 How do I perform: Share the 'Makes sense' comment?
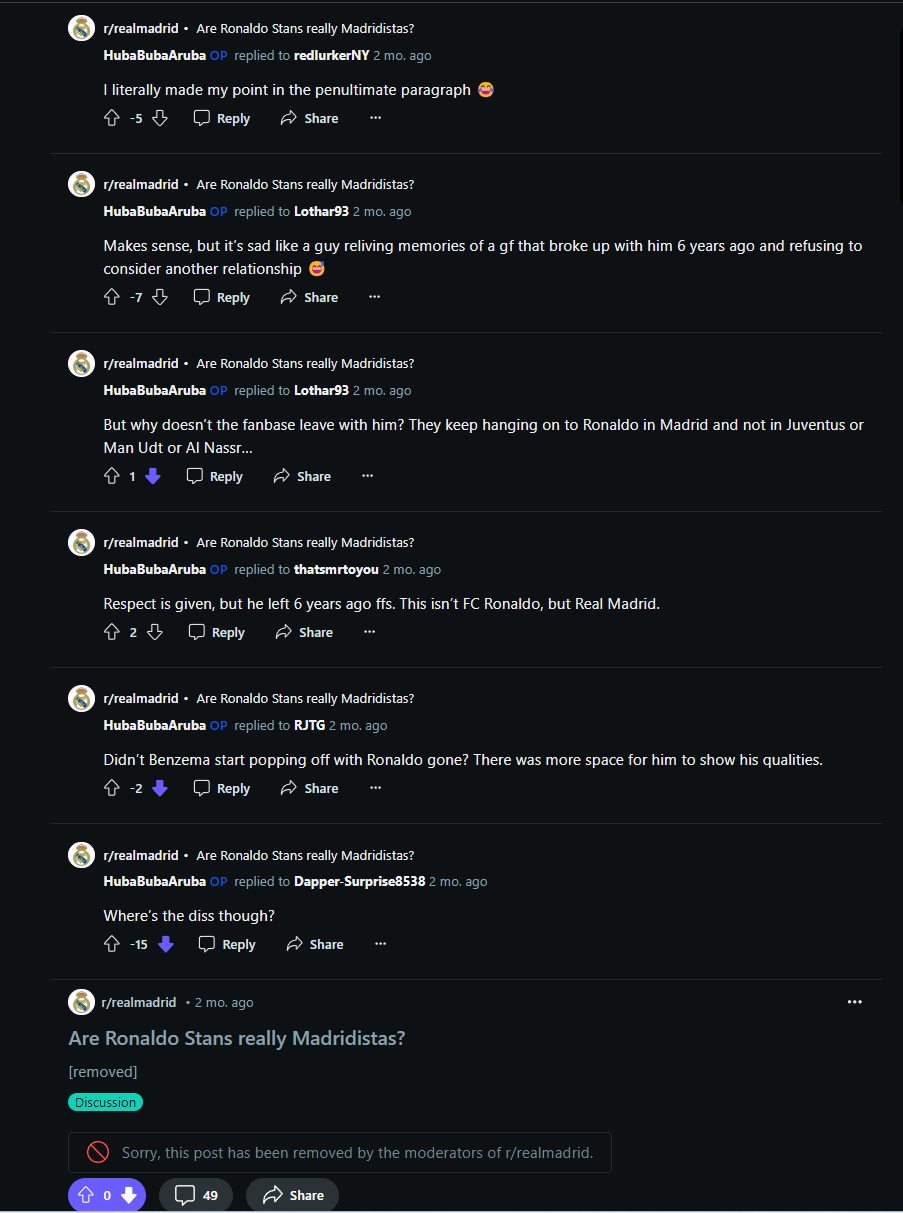pos(309,298)
